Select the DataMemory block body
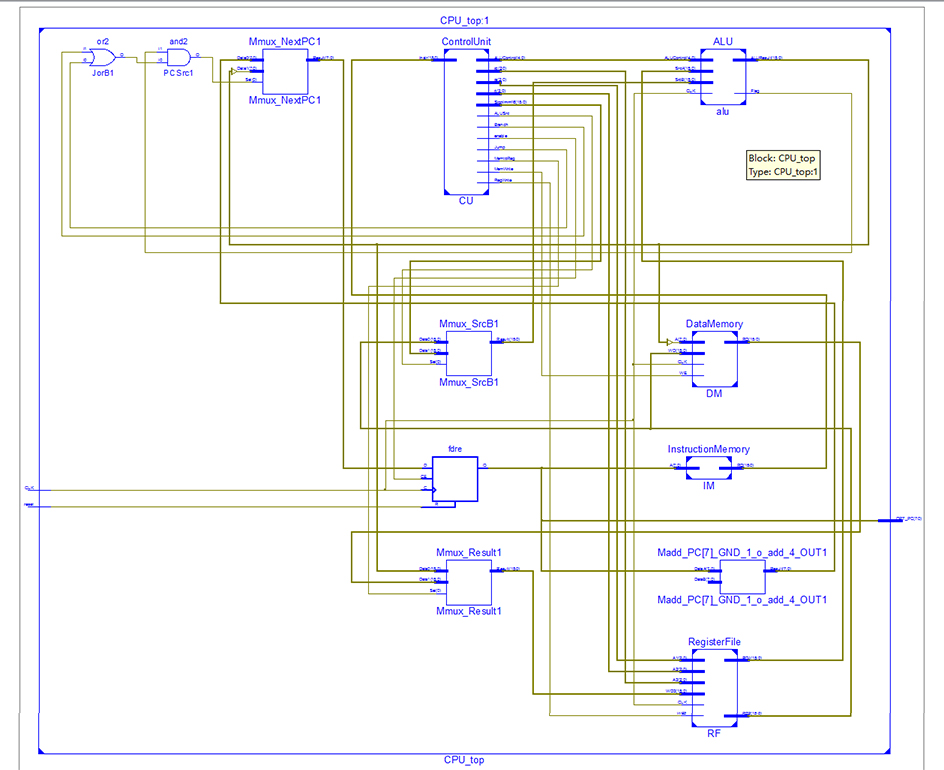Image resolution: width=944 pixels, height=770 pixels. 715,359
